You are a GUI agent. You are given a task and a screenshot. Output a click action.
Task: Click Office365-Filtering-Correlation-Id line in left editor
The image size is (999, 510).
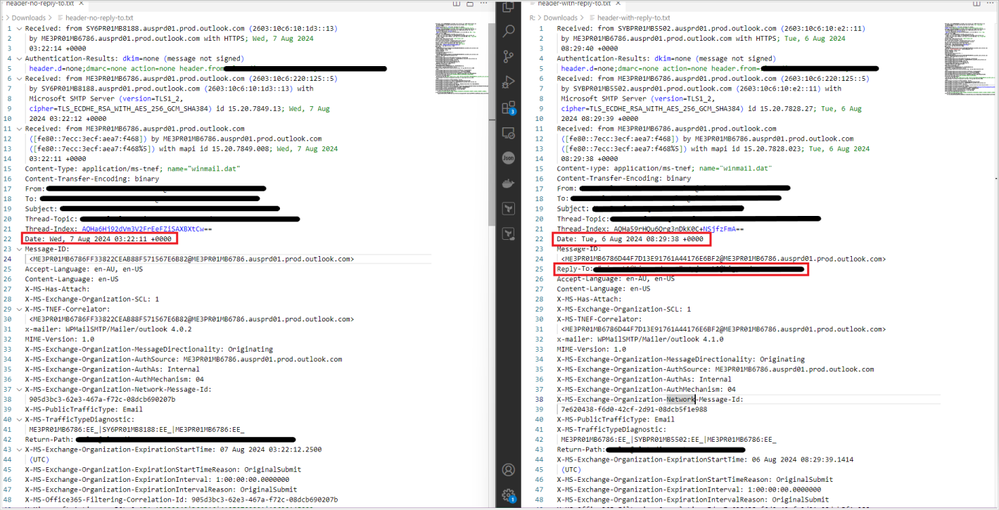[x=181, y=499]
